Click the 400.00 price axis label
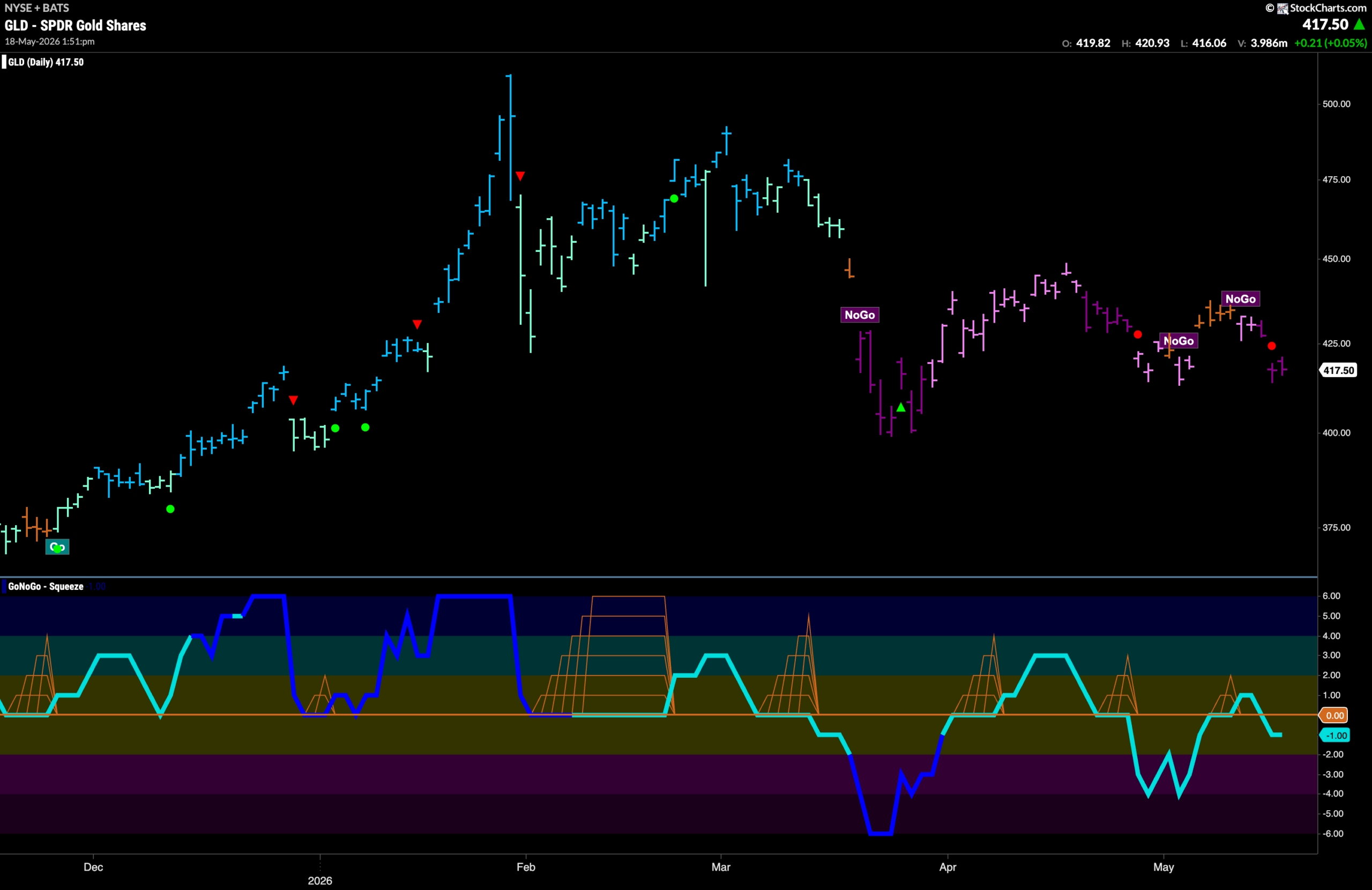This screenshot has width=1372, height=890. pyautogui.click(x=1336, y=433)
